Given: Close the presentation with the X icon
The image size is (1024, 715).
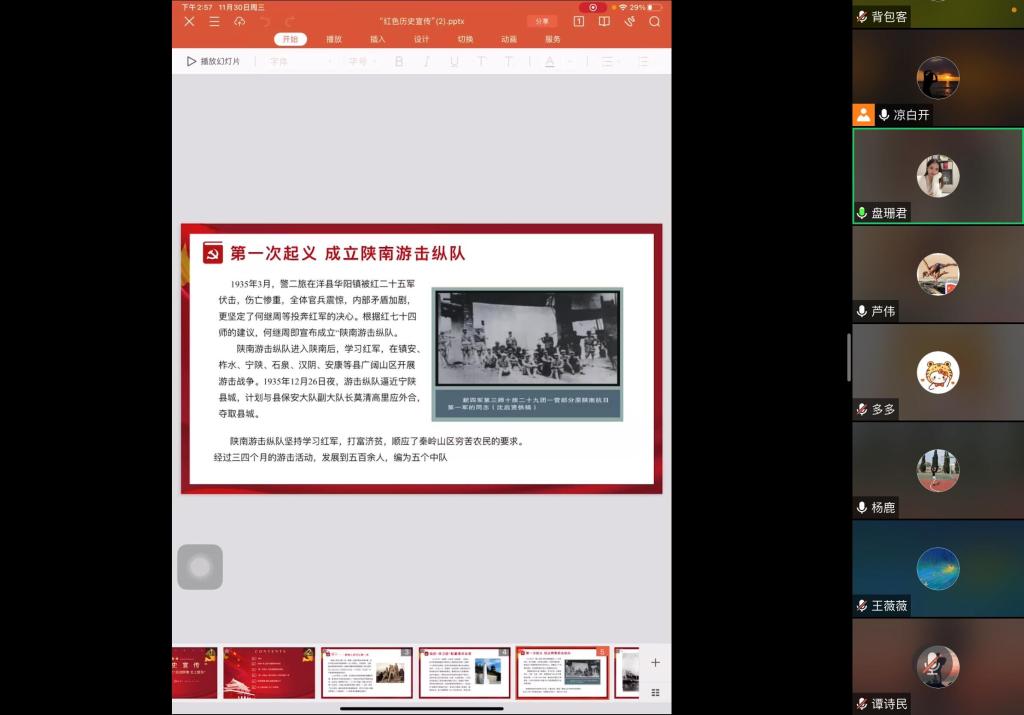Looking at the screenshot, I should pyautogui.click(x=189, y=21).
